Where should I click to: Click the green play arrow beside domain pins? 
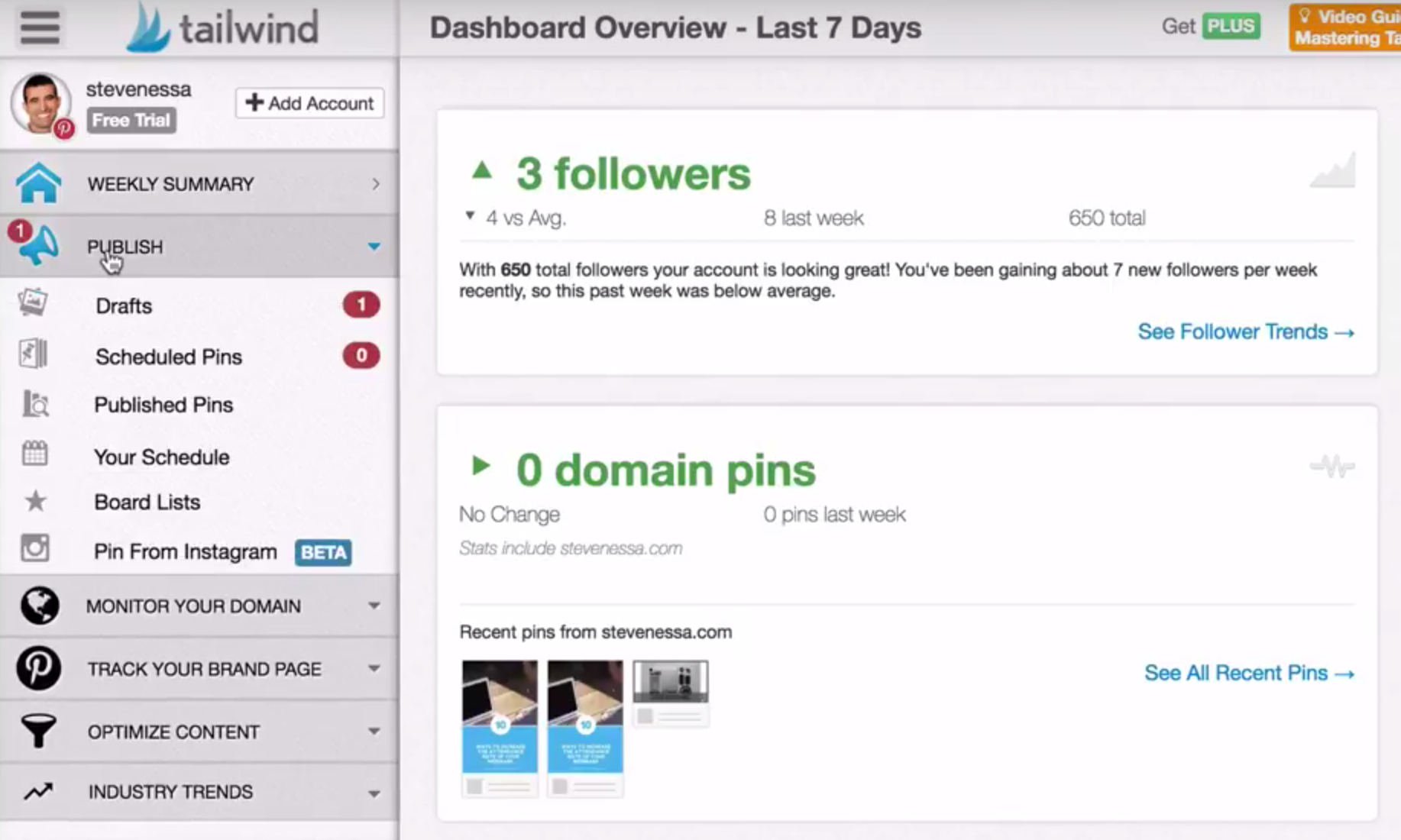tap(480, 465)
